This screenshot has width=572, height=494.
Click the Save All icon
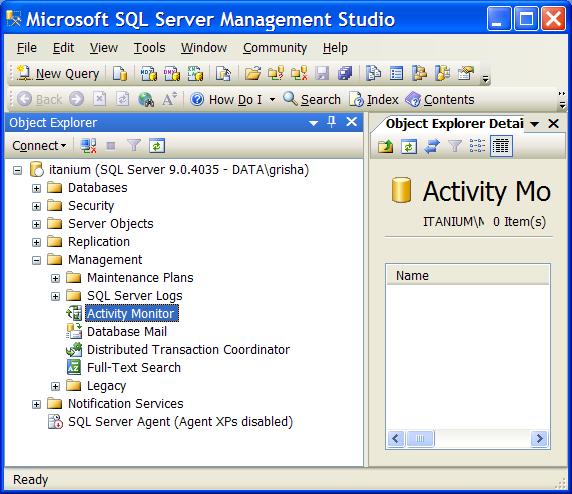(345, 73)
